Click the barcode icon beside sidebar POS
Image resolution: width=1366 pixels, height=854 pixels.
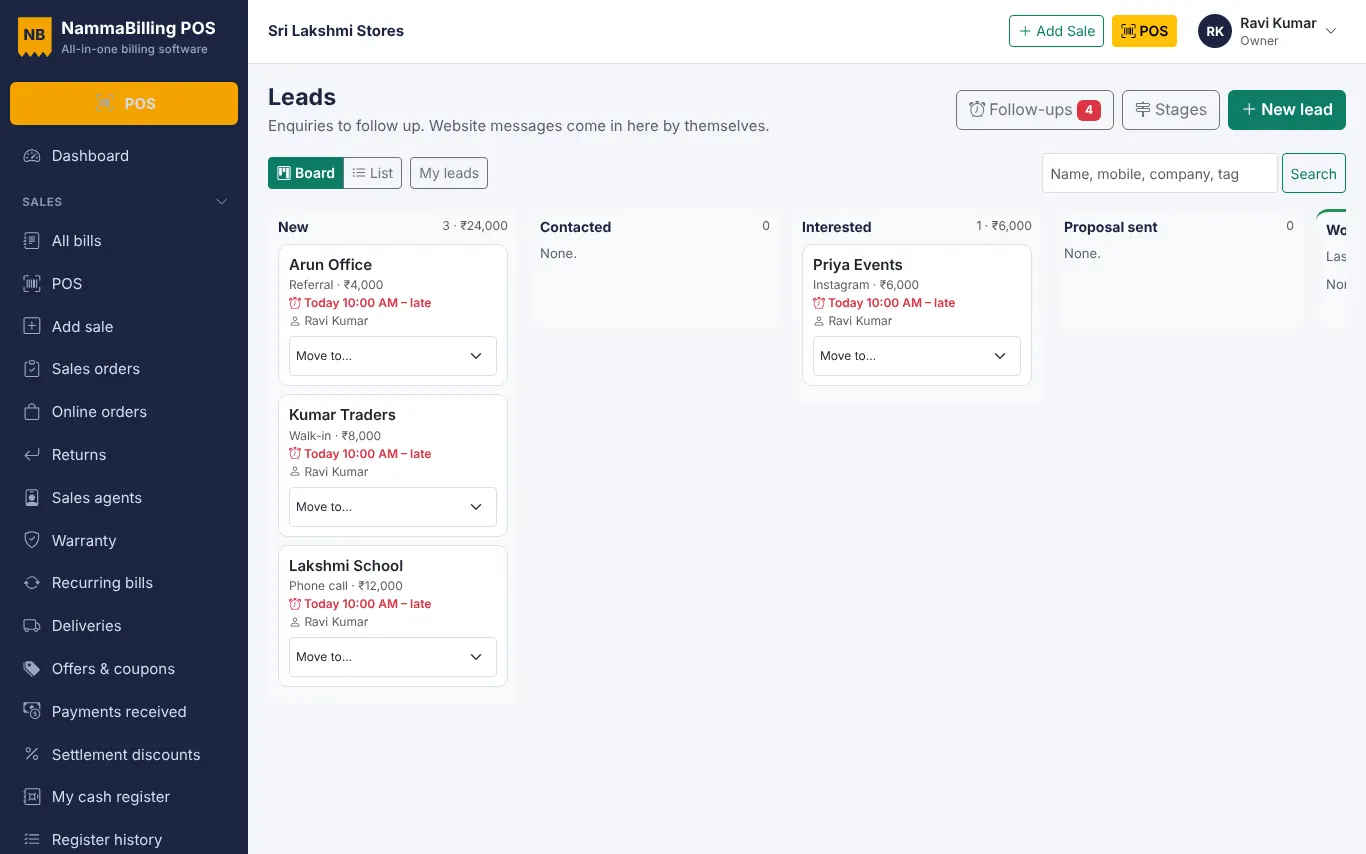click(x=32, y=284)
